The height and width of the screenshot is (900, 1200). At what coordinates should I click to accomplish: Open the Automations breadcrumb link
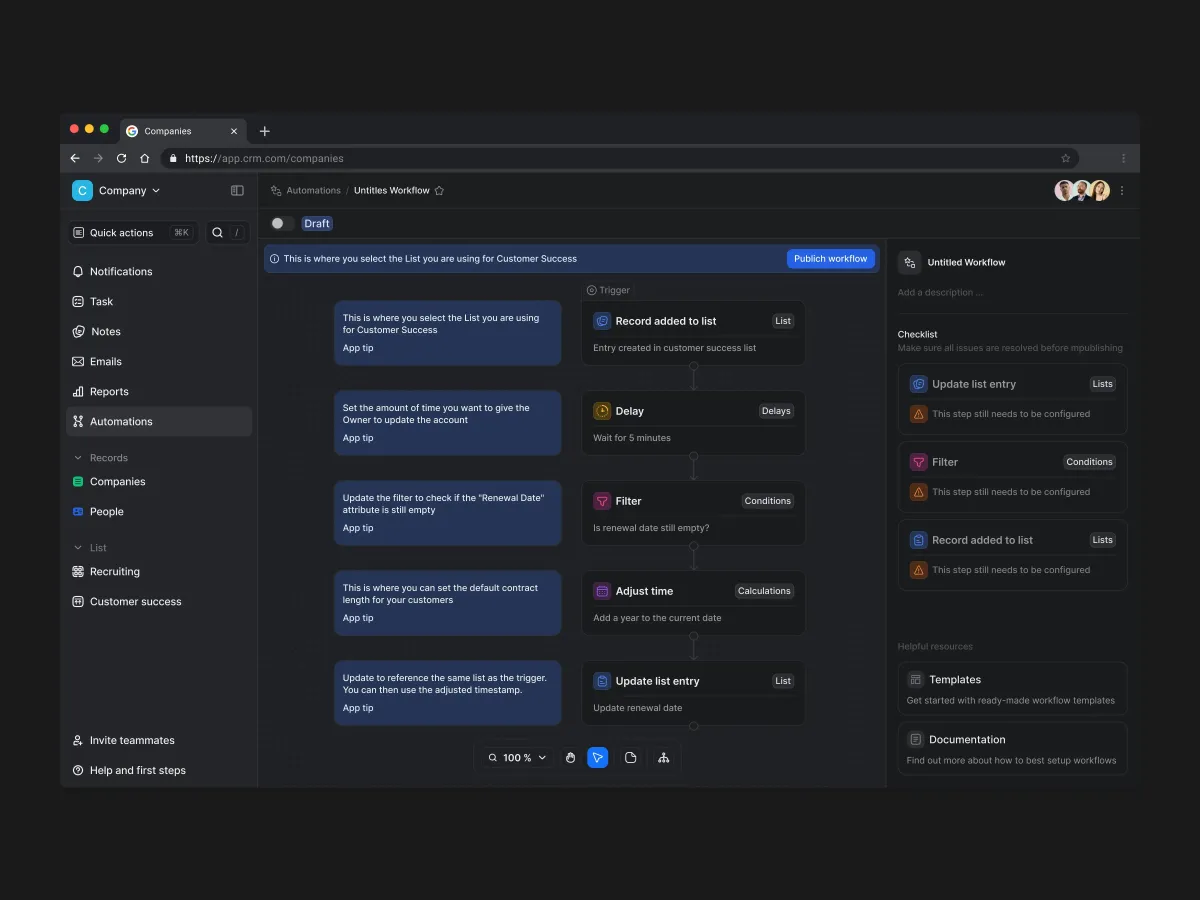click(313, 191)
